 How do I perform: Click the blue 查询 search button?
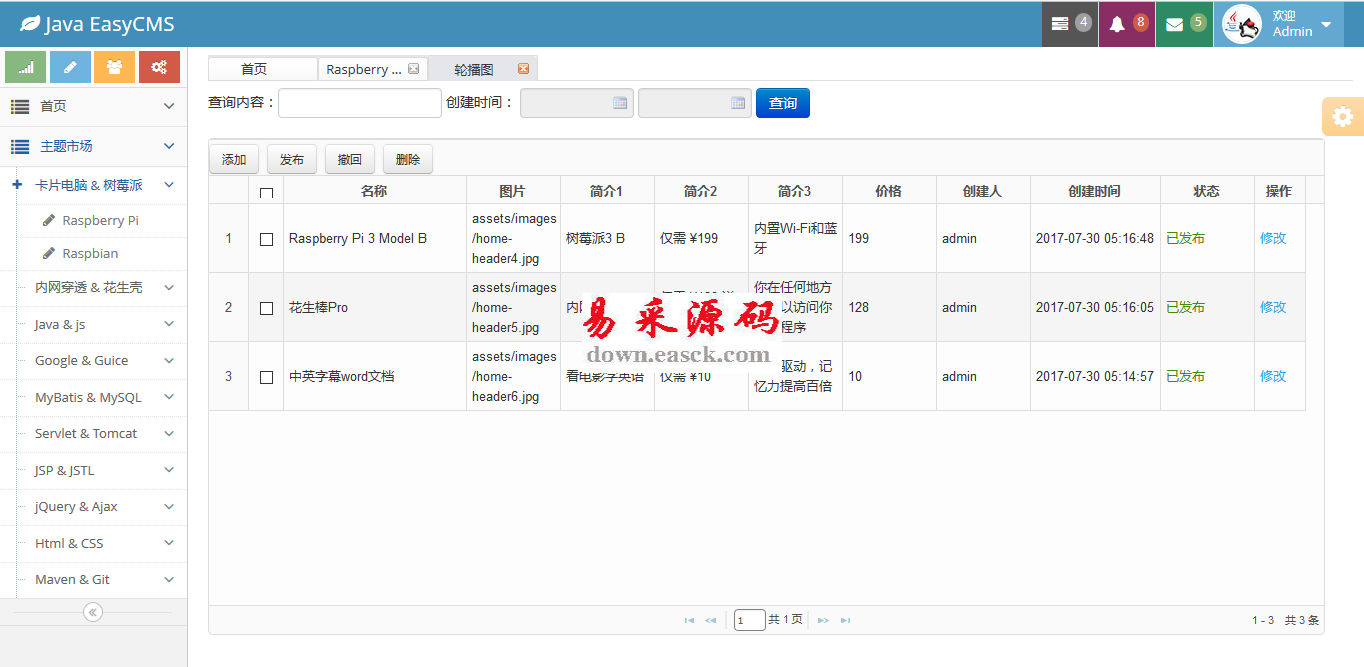782,103
